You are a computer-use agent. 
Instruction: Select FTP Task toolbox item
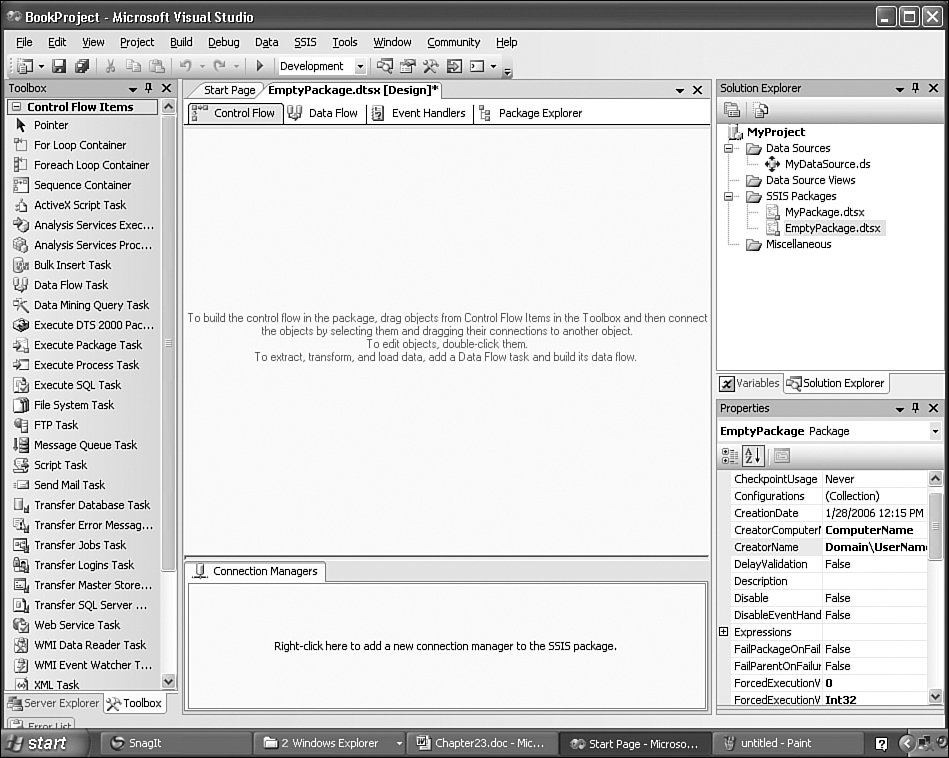point(85,425)
